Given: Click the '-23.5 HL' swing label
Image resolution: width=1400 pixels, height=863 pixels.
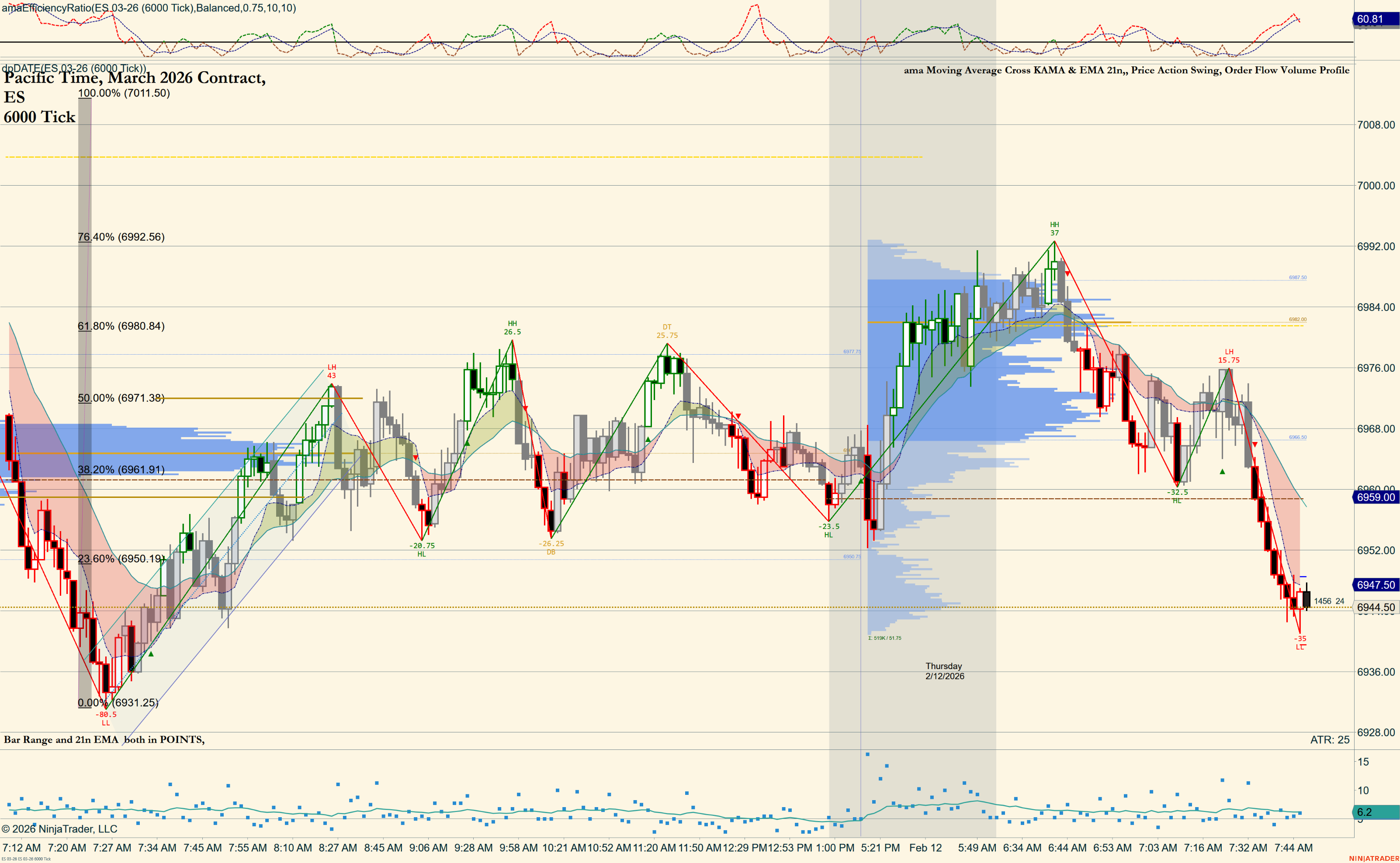Looking at the screenshot, I should (828, 531).
